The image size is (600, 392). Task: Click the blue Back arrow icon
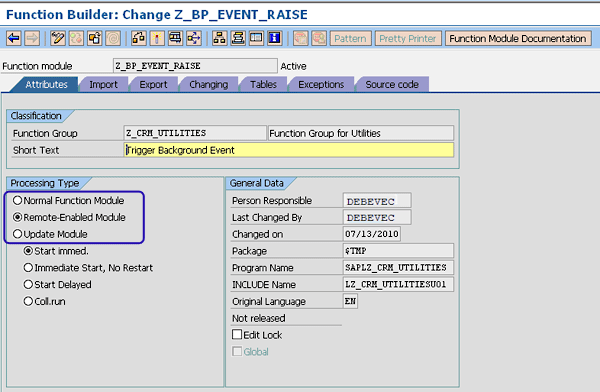14,38
